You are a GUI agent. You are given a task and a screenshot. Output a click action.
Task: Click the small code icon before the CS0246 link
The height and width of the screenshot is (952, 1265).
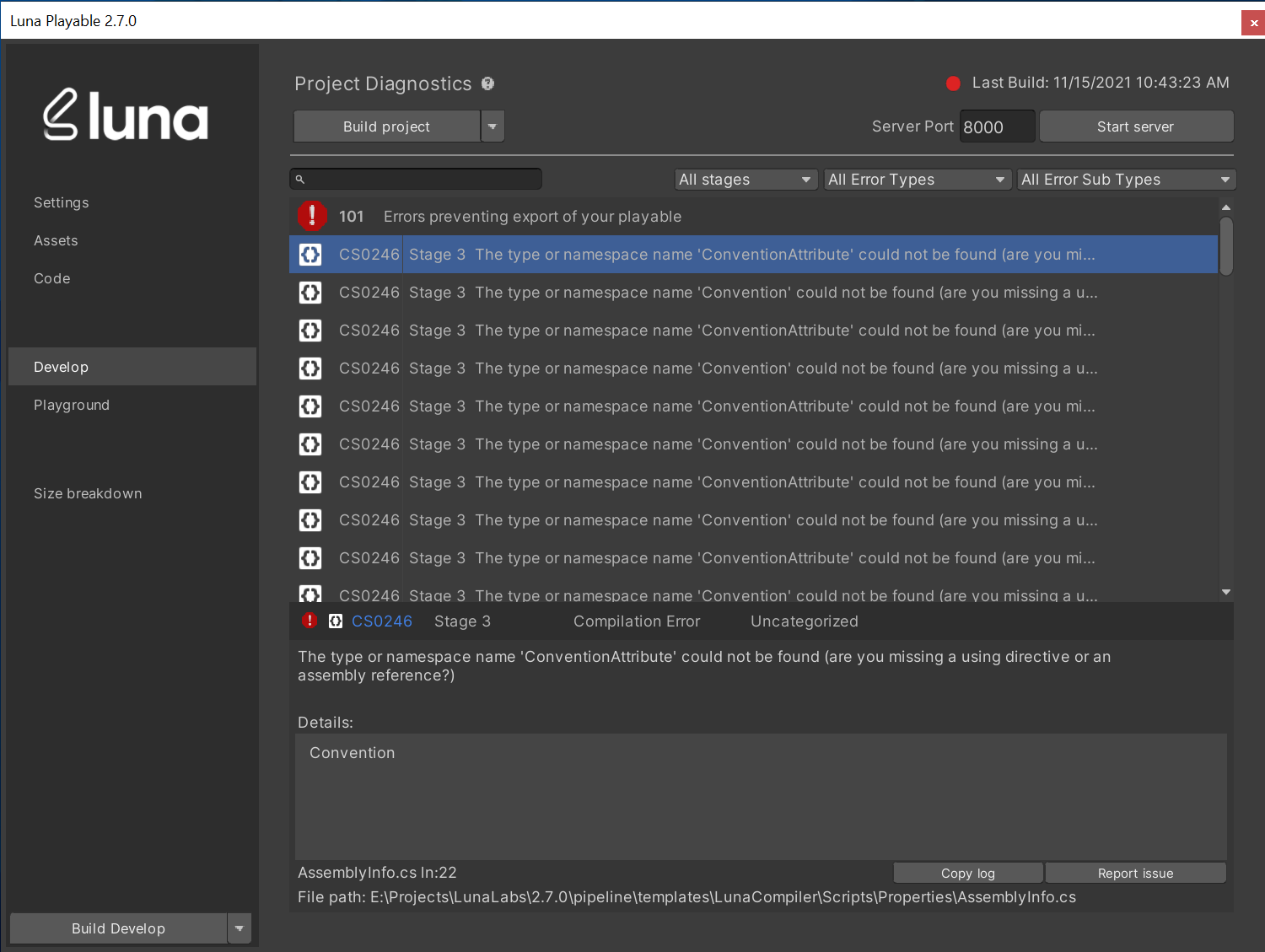pos(336,621)
